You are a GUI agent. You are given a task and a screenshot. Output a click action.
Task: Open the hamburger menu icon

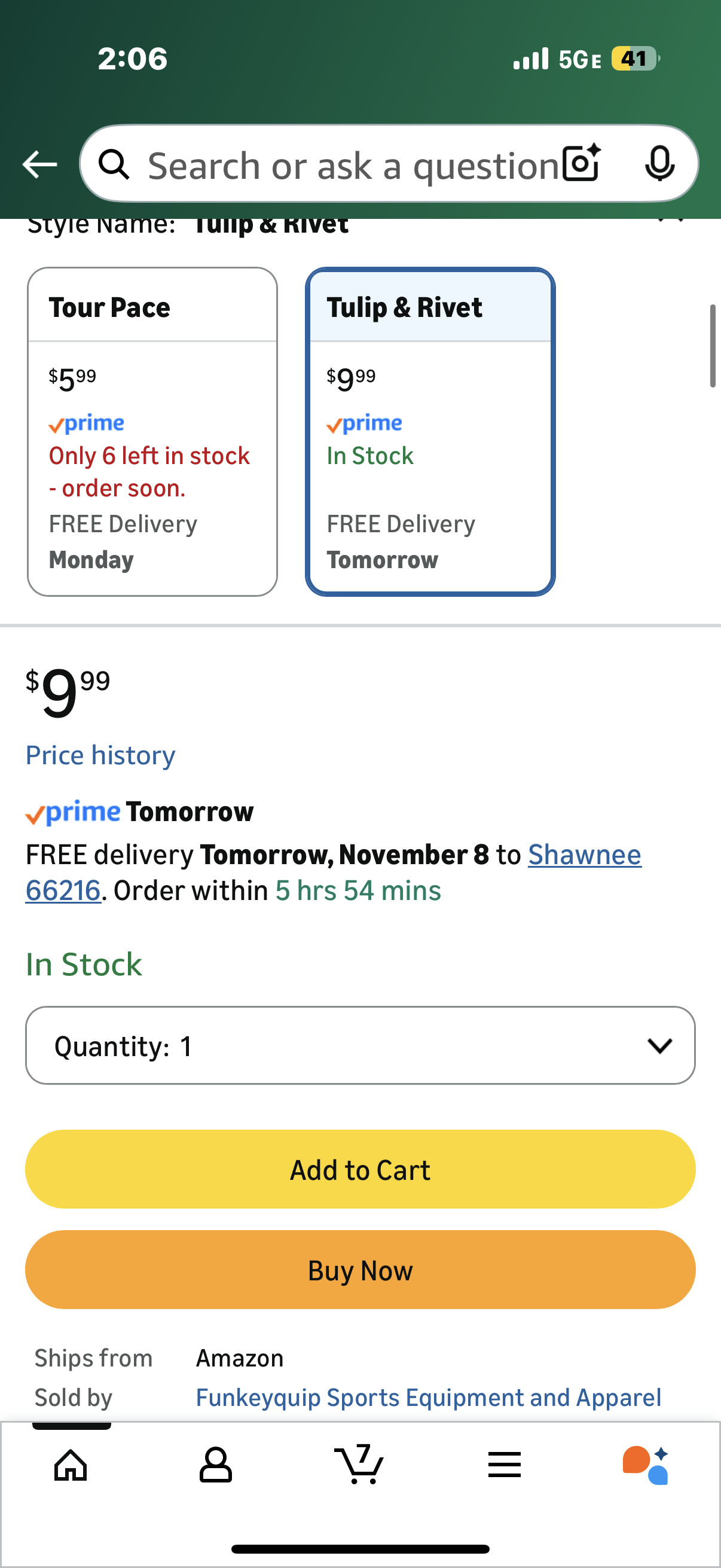[505, 1465]
